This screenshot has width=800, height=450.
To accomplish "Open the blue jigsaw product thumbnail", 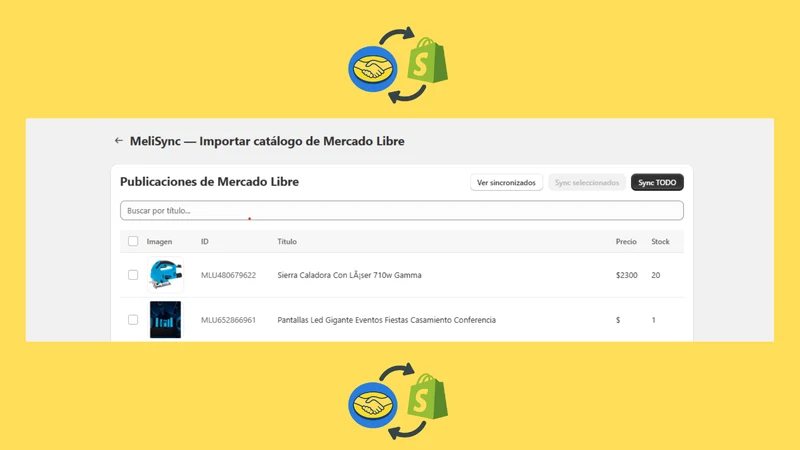I will 165,275.
